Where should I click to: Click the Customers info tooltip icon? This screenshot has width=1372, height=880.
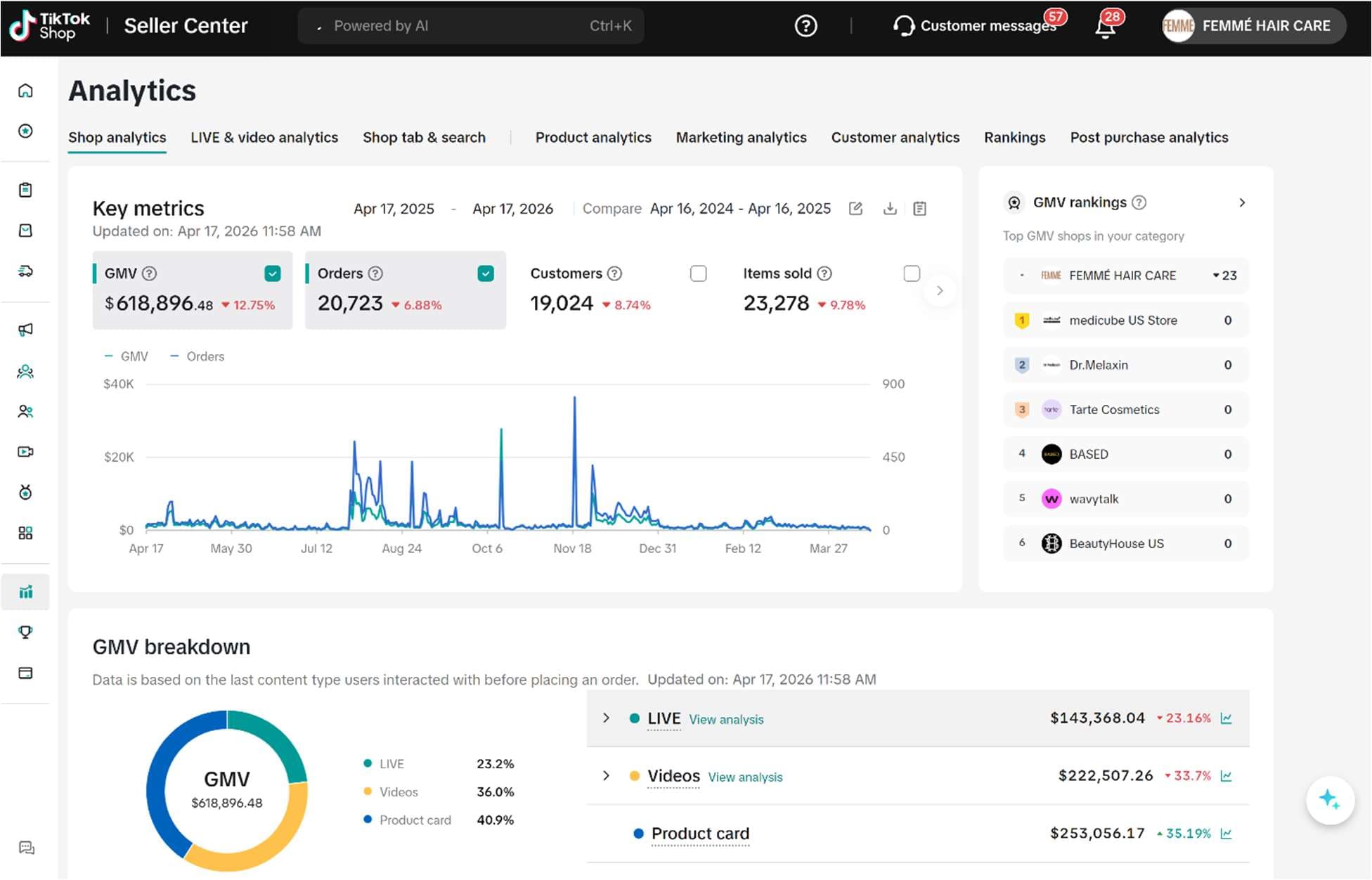coord(614,273)
